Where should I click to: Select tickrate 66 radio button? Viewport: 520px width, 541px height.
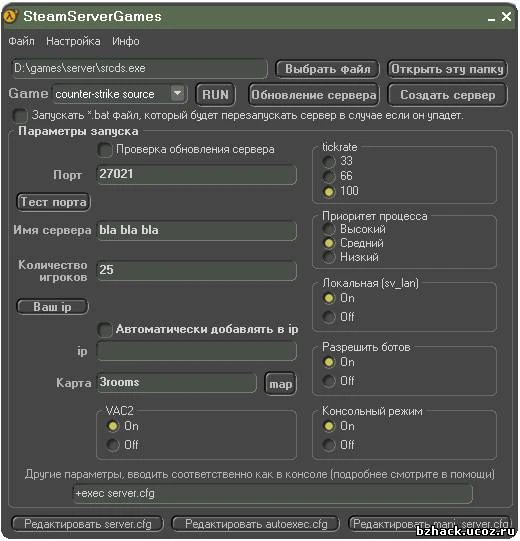(x=329, y=176)
